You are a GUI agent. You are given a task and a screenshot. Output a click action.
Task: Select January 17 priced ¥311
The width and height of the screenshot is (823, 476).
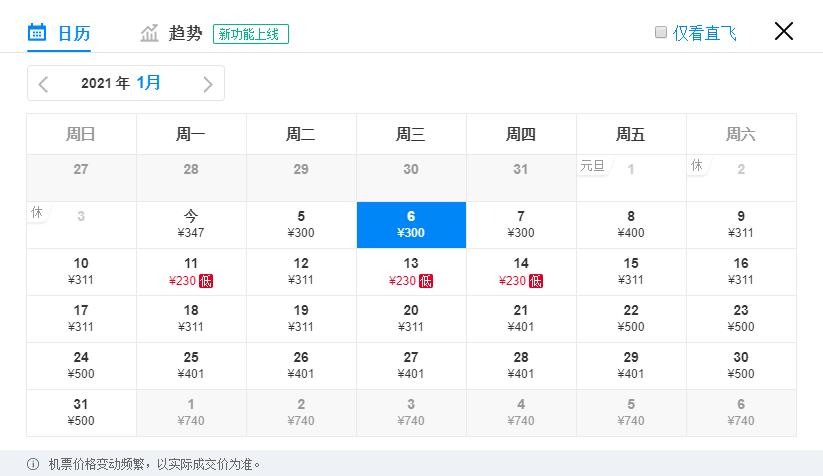81,319
